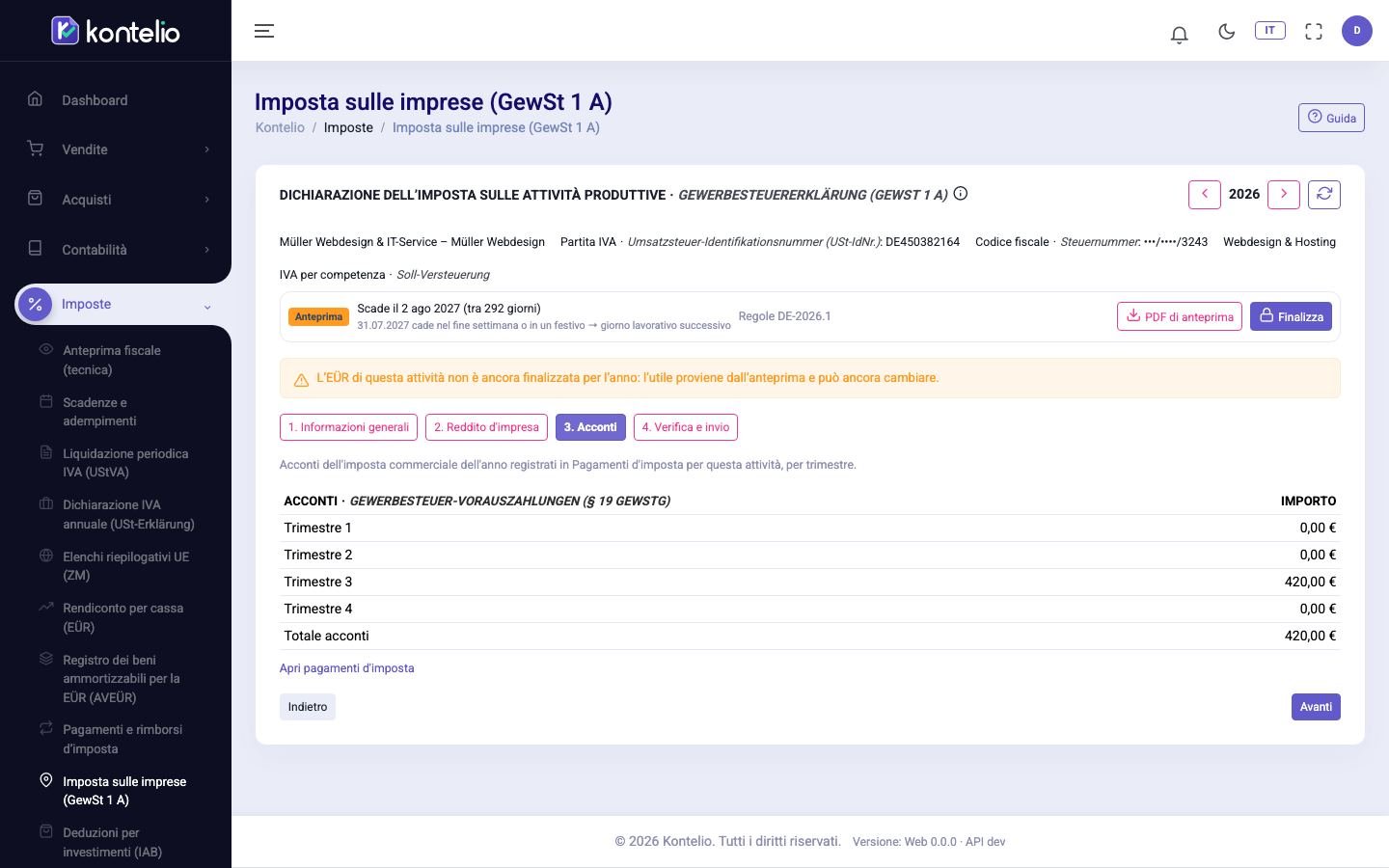
Task: Expand the Contabilità menu
Action: (116, 250)
